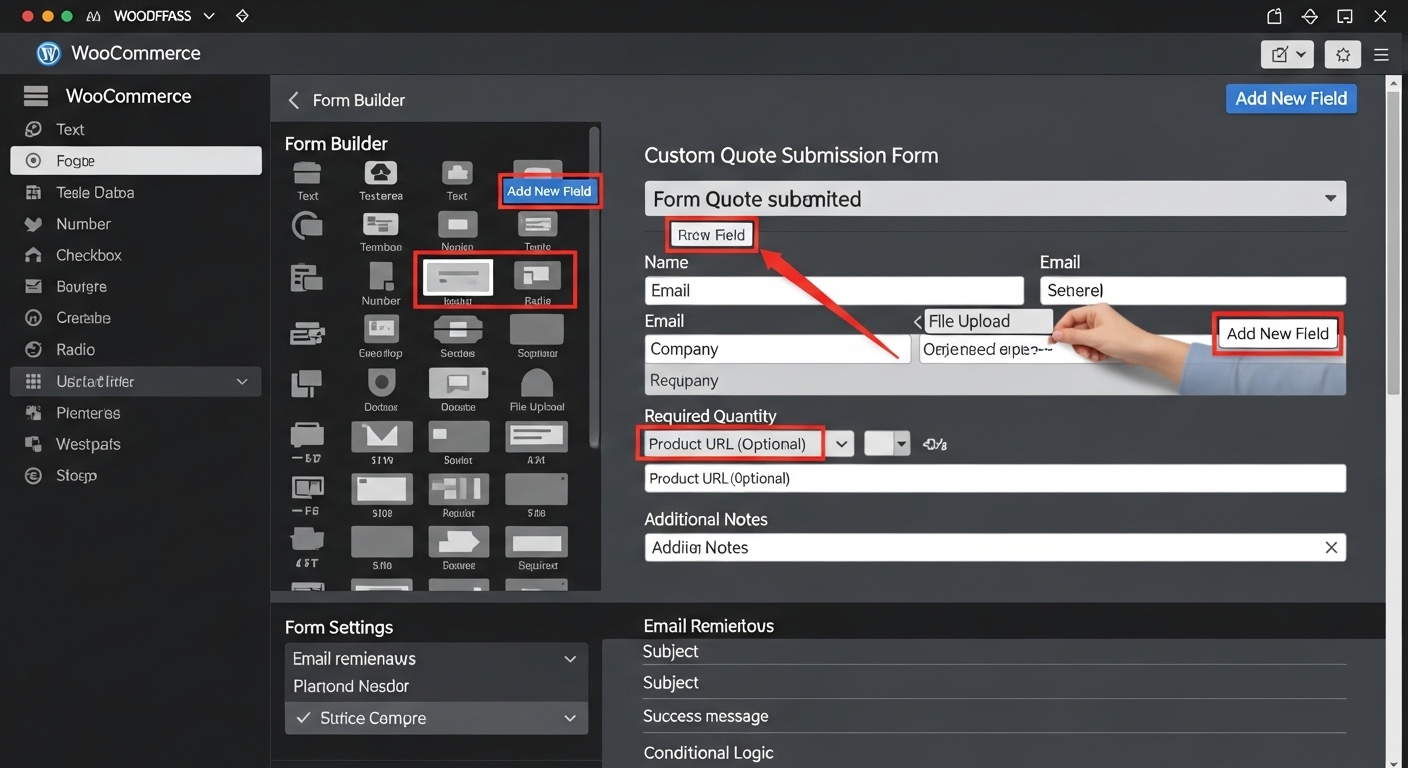Pick the Number field icon in palette

[x=381, y=277]
